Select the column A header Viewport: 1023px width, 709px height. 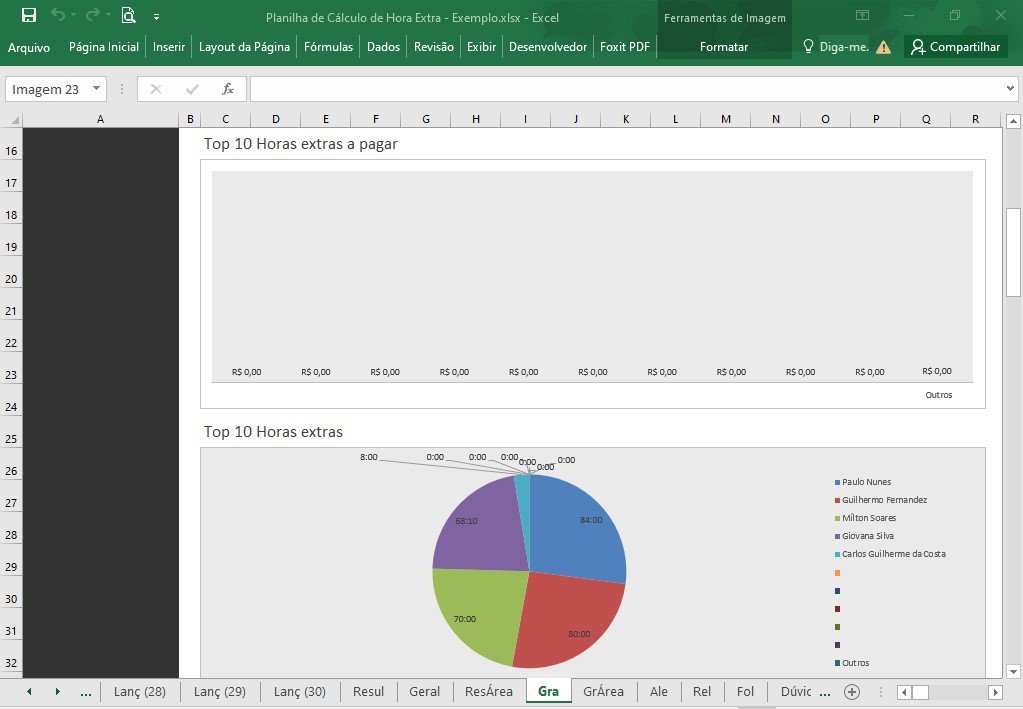point(100,119)
